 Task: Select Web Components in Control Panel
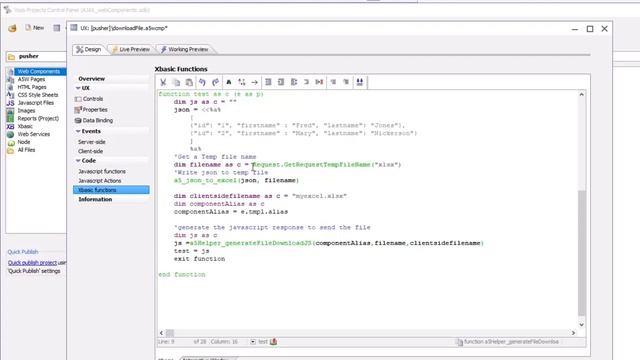38,71
